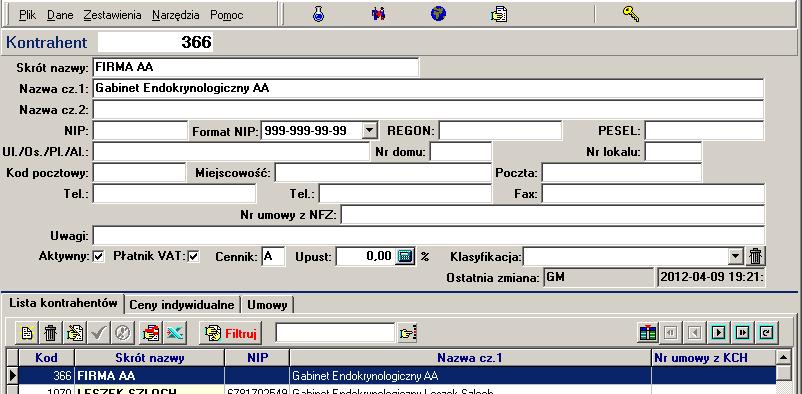Click in the Nazwa cz.2 field

tap(428, 110)
